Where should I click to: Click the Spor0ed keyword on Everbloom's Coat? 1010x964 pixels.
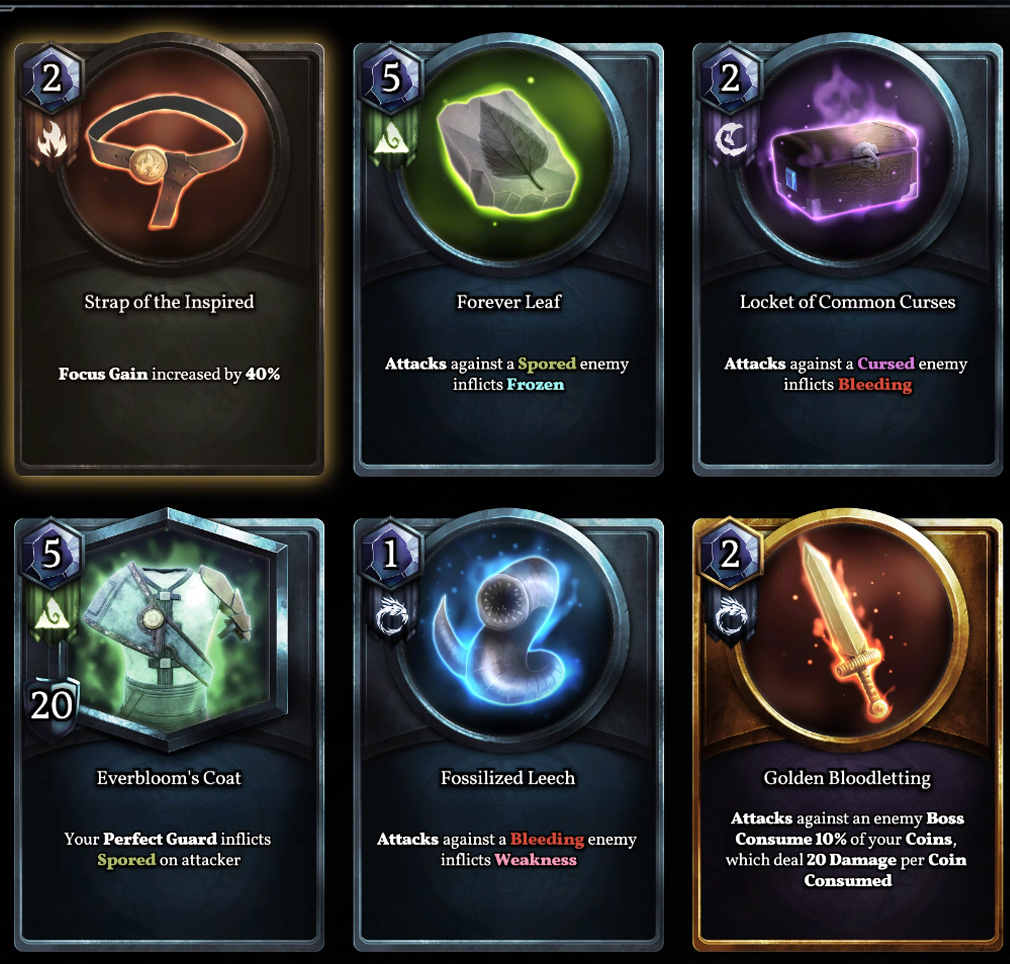[126, 860]
